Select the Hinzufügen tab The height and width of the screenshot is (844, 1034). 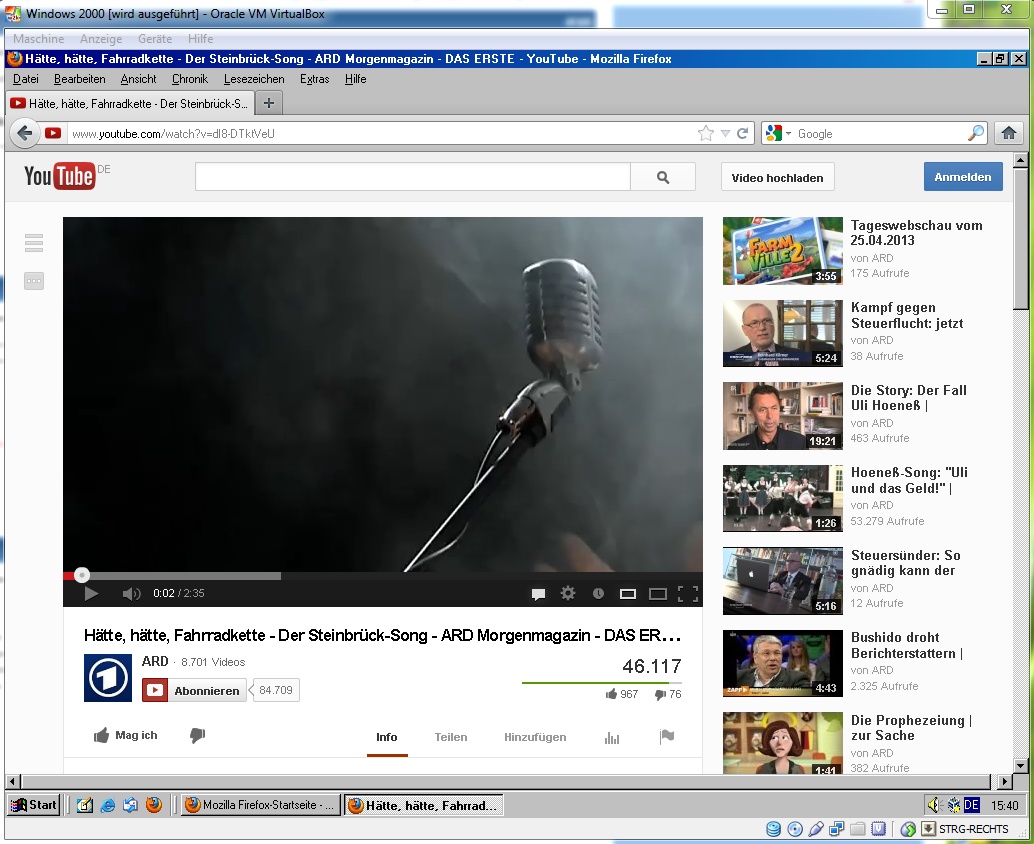click(x=535, y=737)
